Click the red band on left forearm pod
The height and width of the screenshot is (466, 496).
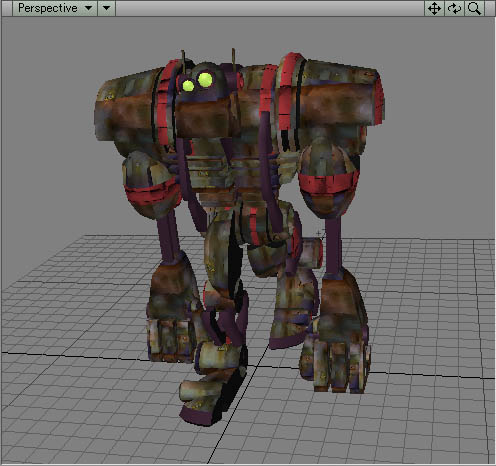152,193
